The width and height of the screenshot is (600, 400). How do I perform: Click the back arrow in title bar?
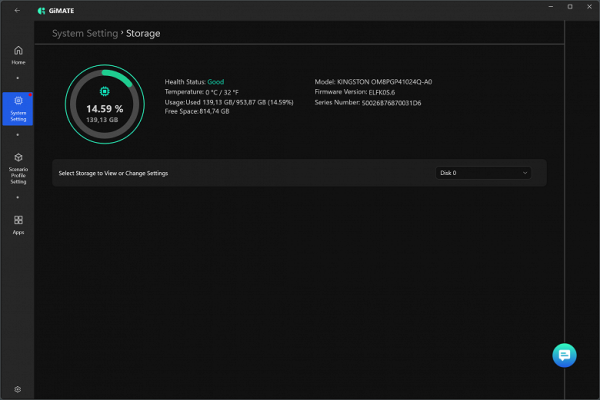point(17,10)
